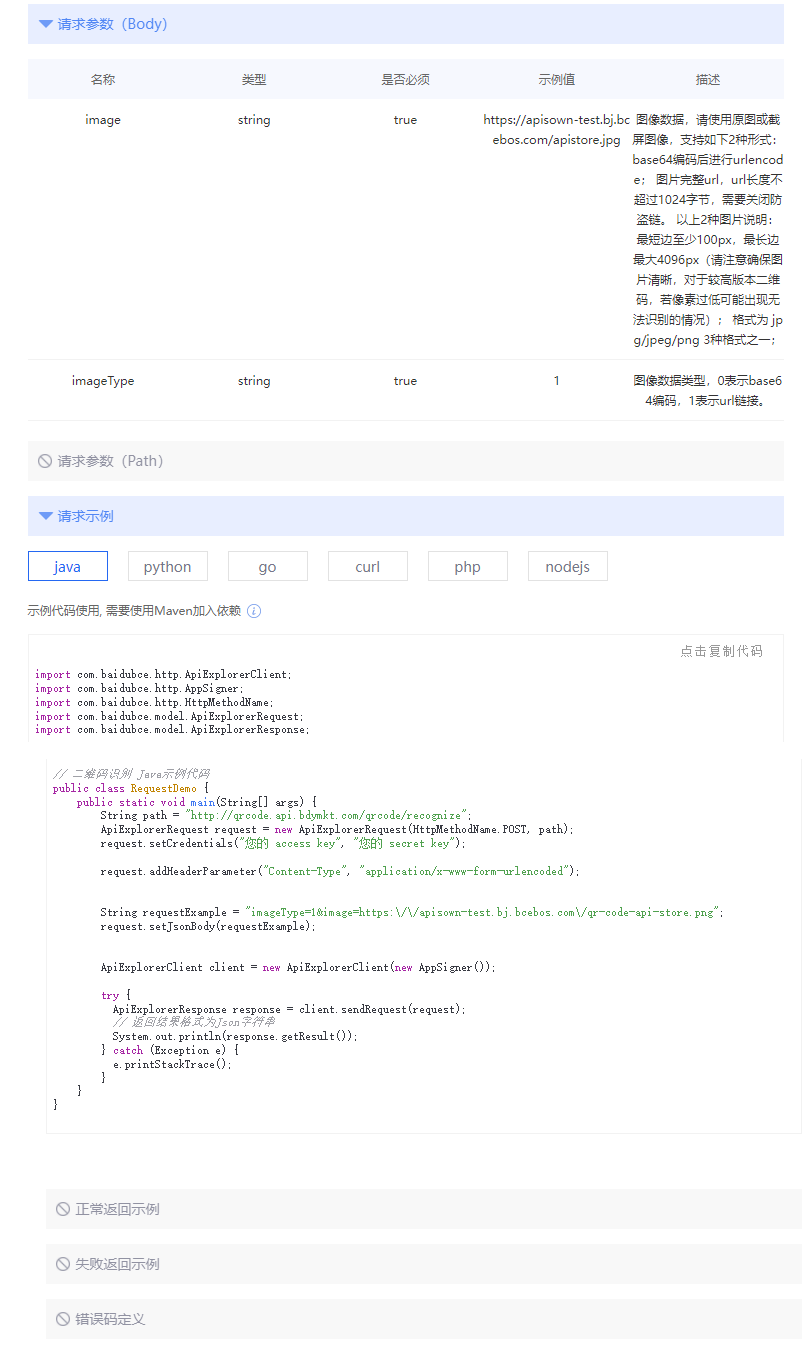Click the string type of image row
The image size is (808, 1352).
[x=254, y=120]
